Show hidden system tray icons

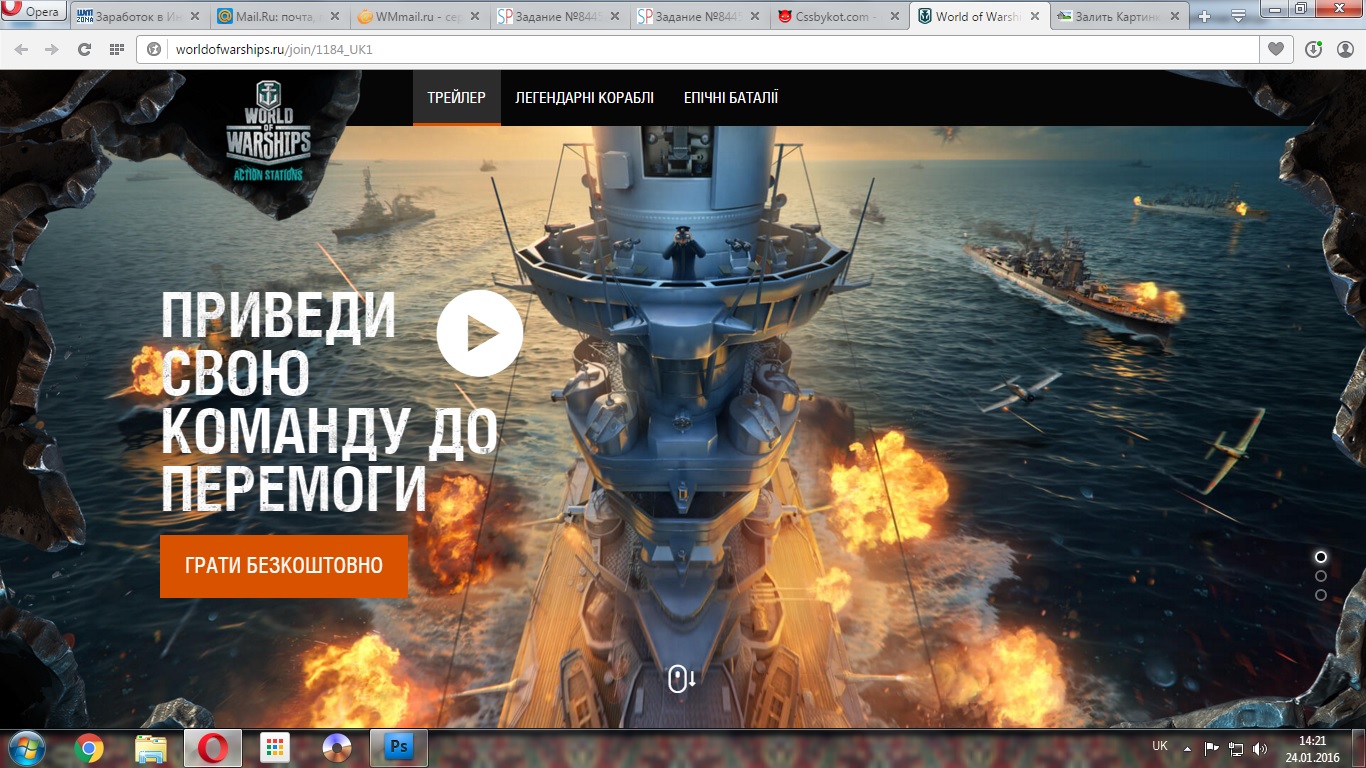pyautogui.click(x=1187, y=748)
